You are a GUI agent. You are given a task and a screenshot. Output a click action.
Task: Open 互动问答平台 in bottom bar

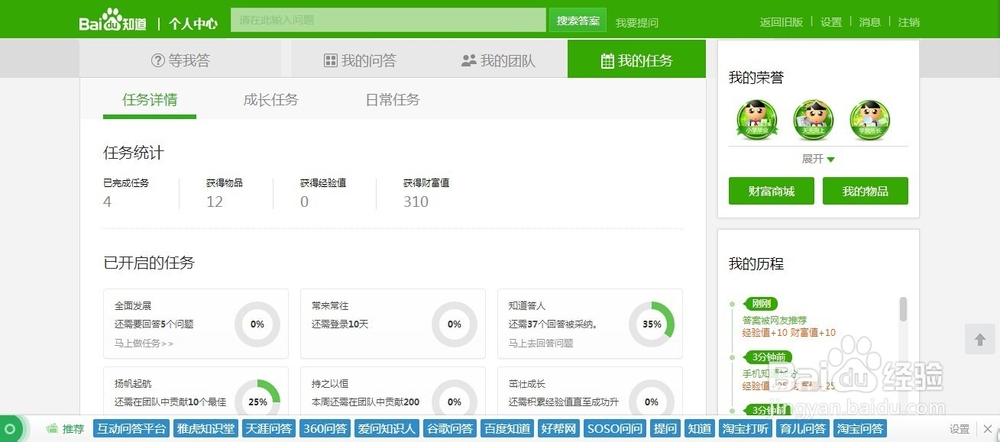(x=132, y=429)
